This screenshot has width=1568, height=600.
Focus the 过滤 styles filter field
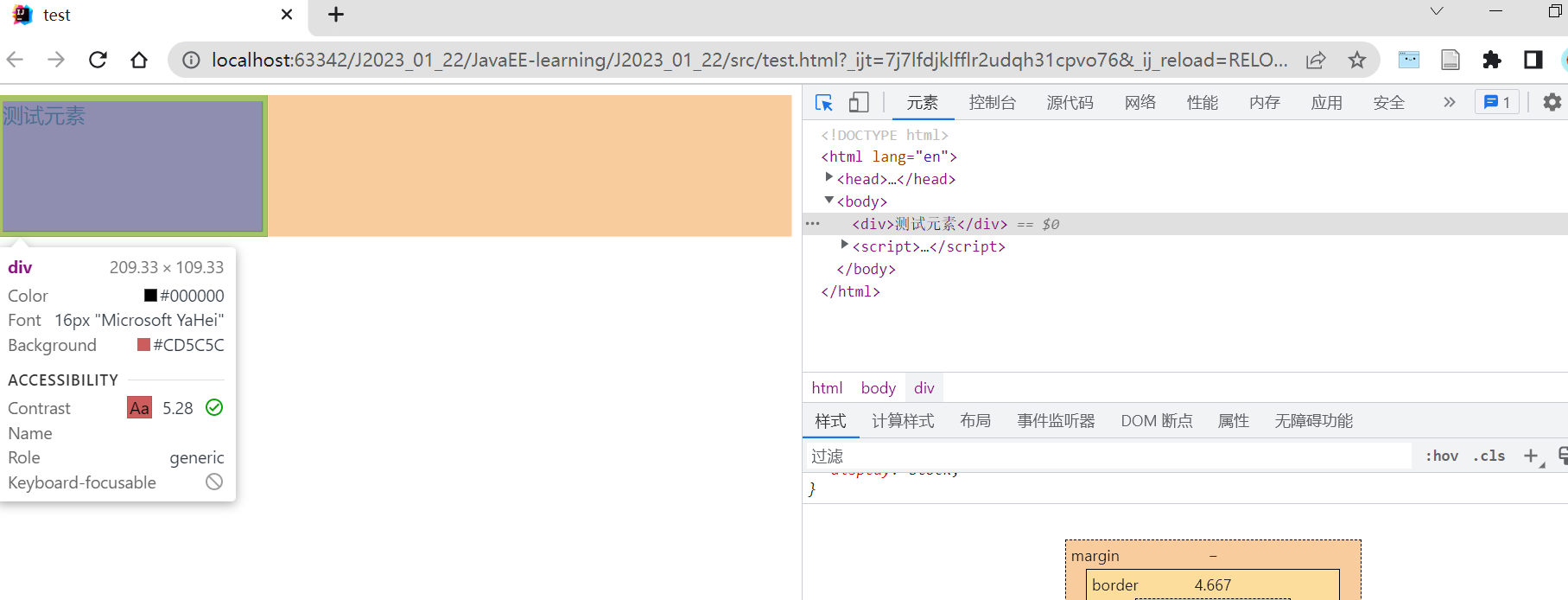[x=1108, y=456]
